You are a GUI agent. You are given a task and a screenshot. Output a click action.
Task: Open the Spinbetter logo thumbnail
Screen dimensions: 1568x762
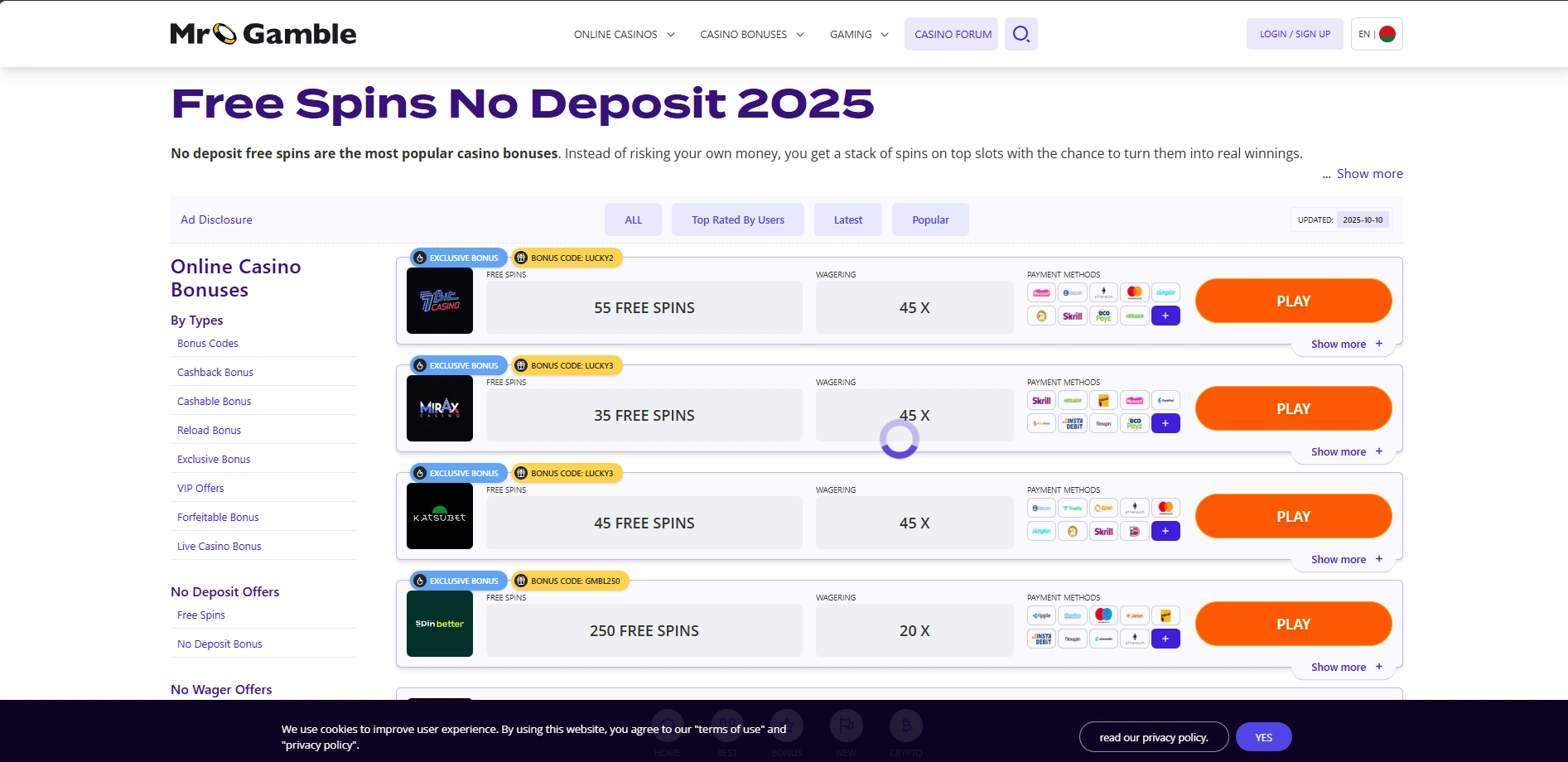click(440, 624)
